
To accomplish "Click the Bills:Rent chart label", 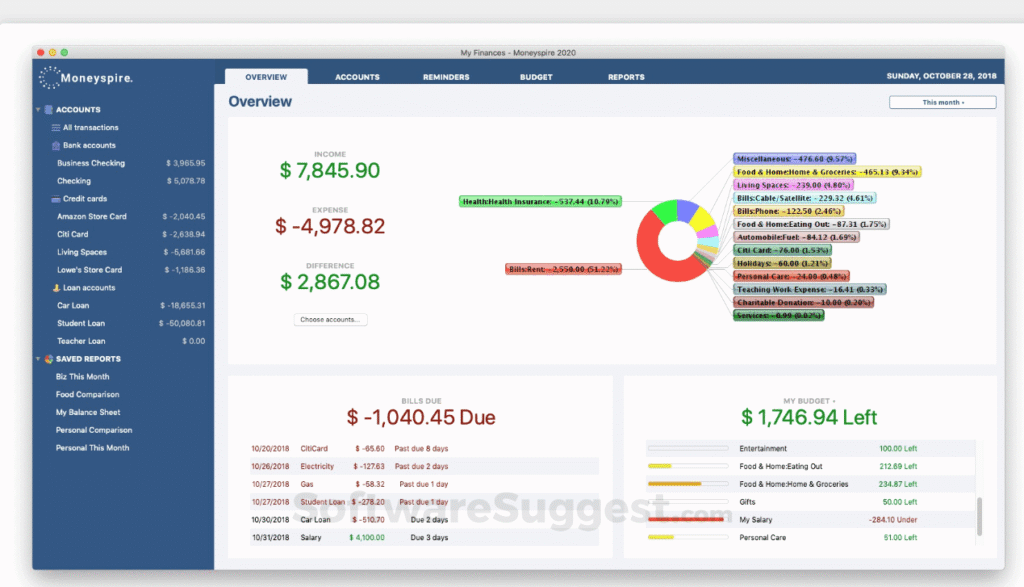I will [563, 269].
